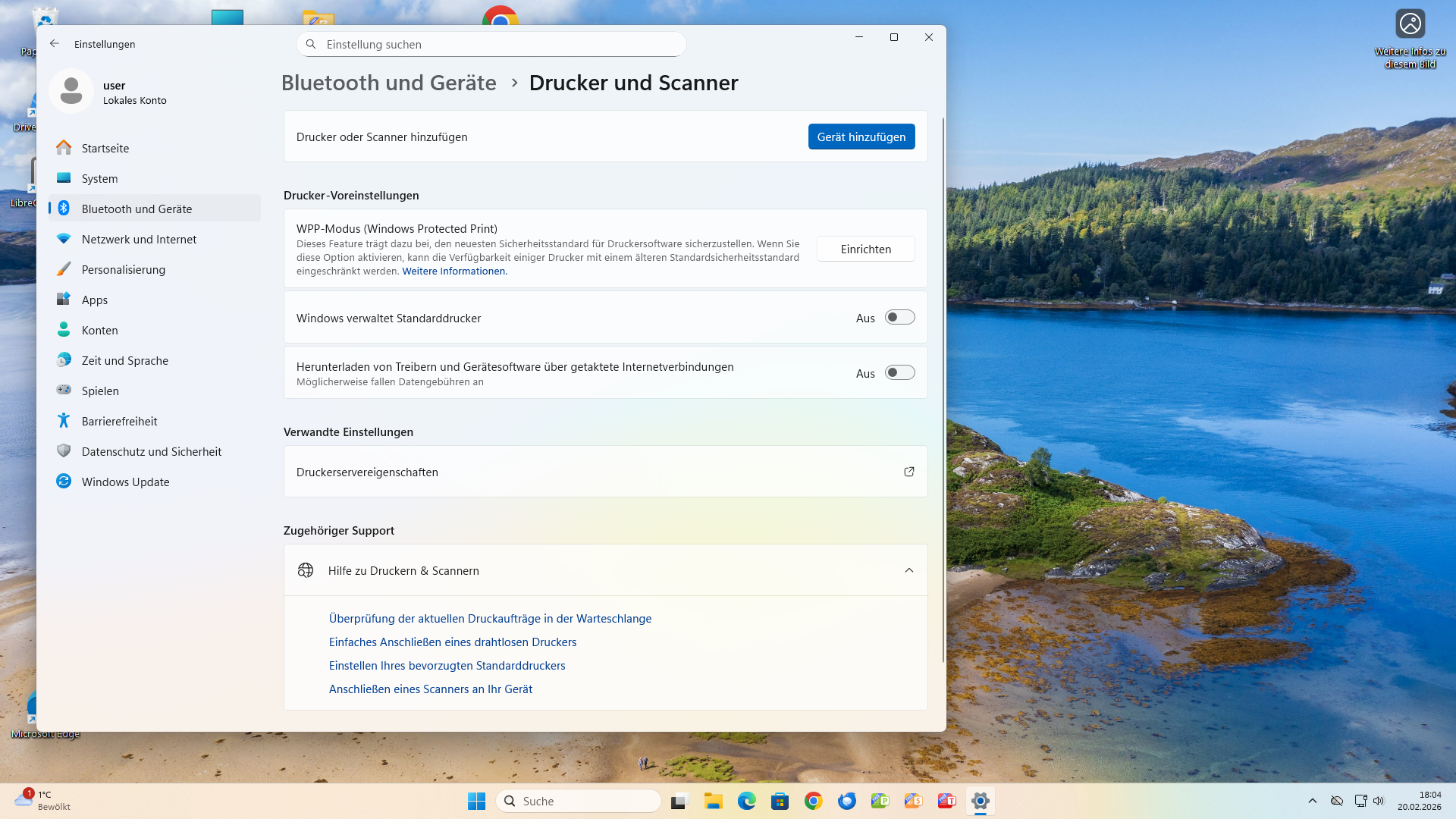
Task: Go to Bluetooth und Geräte breadcrumb
Action: click(388, 83)
